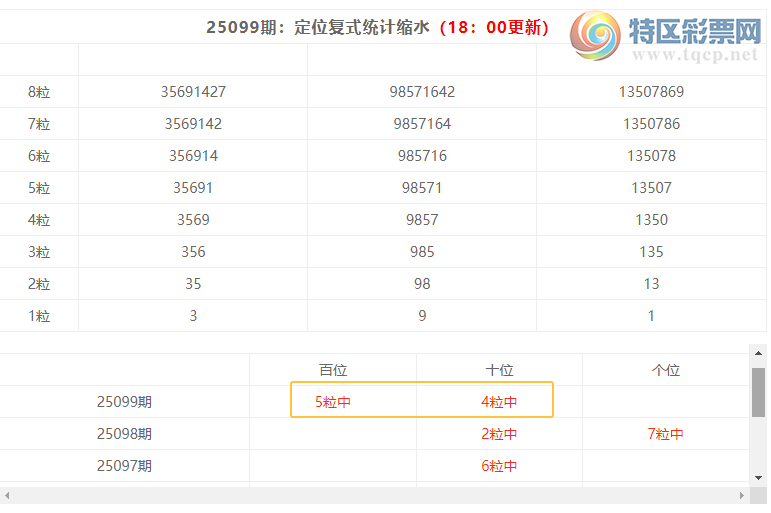Select the 2粒 row value 13
The image size is (771, 513).
[652, 284]
